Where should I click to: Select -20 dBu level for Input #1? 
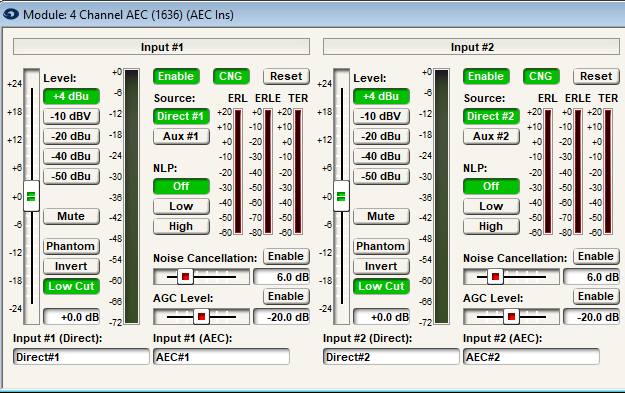[x=71, y=136]
